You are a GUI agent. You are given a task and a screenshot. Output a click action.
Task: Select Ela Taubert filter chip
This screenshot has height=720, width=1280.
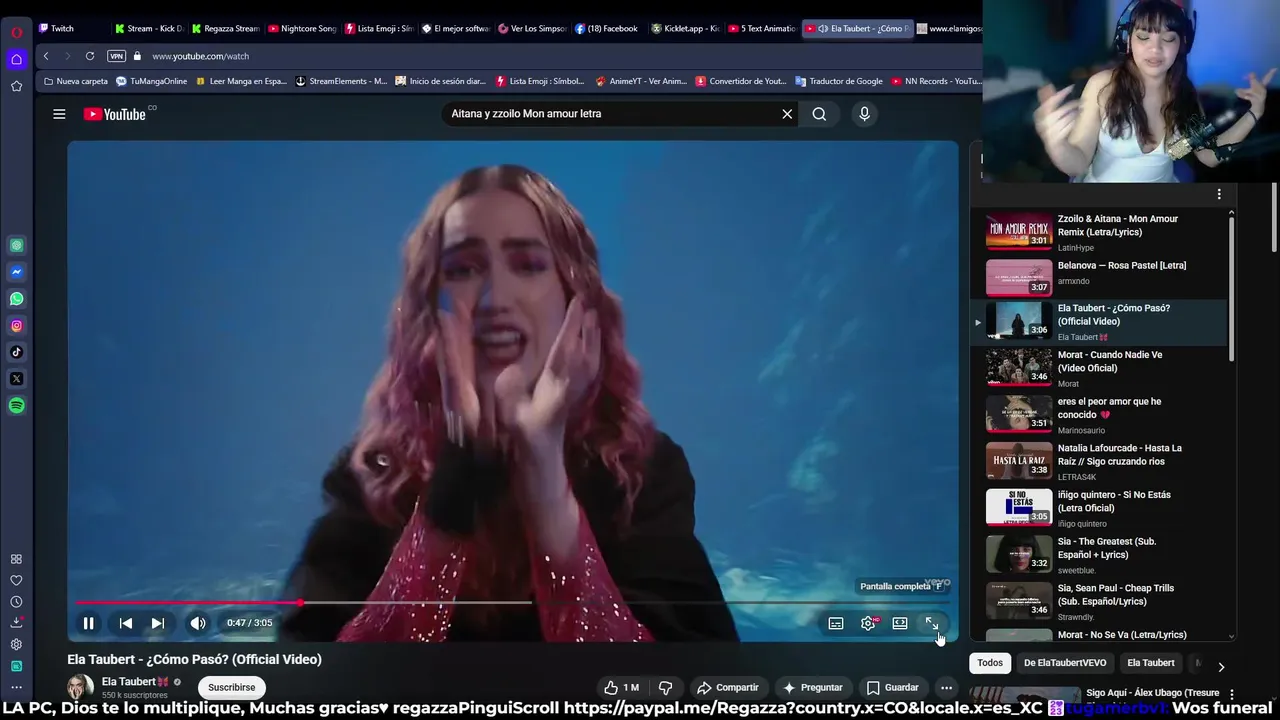pyautogui.click(x=1151, y=663)
